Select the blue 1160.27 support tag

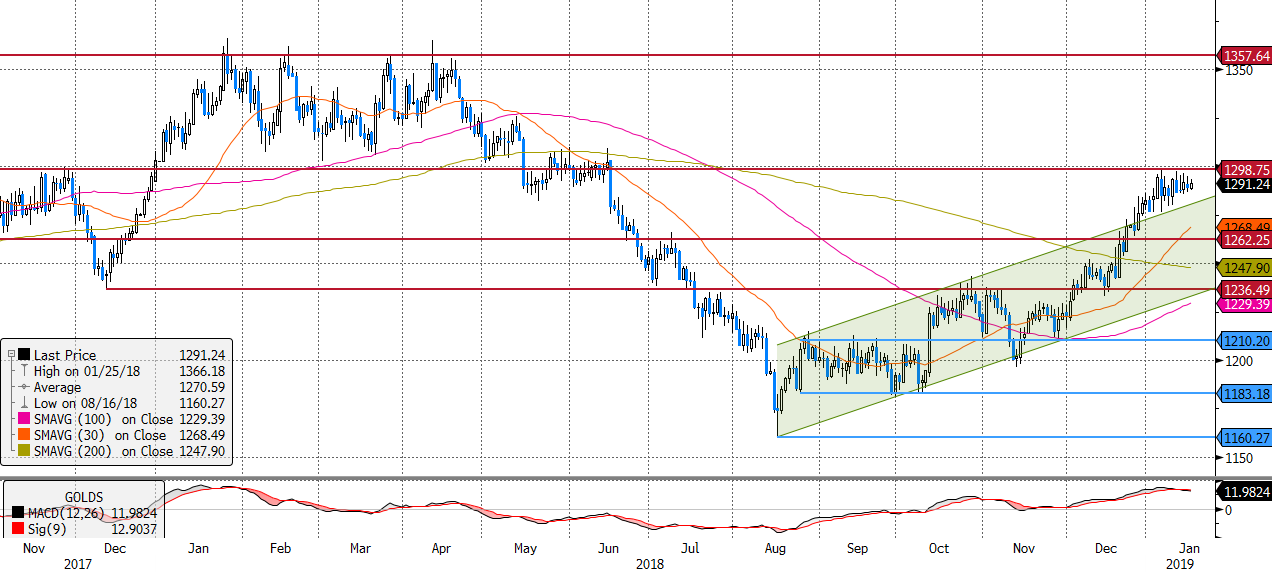1245,437
